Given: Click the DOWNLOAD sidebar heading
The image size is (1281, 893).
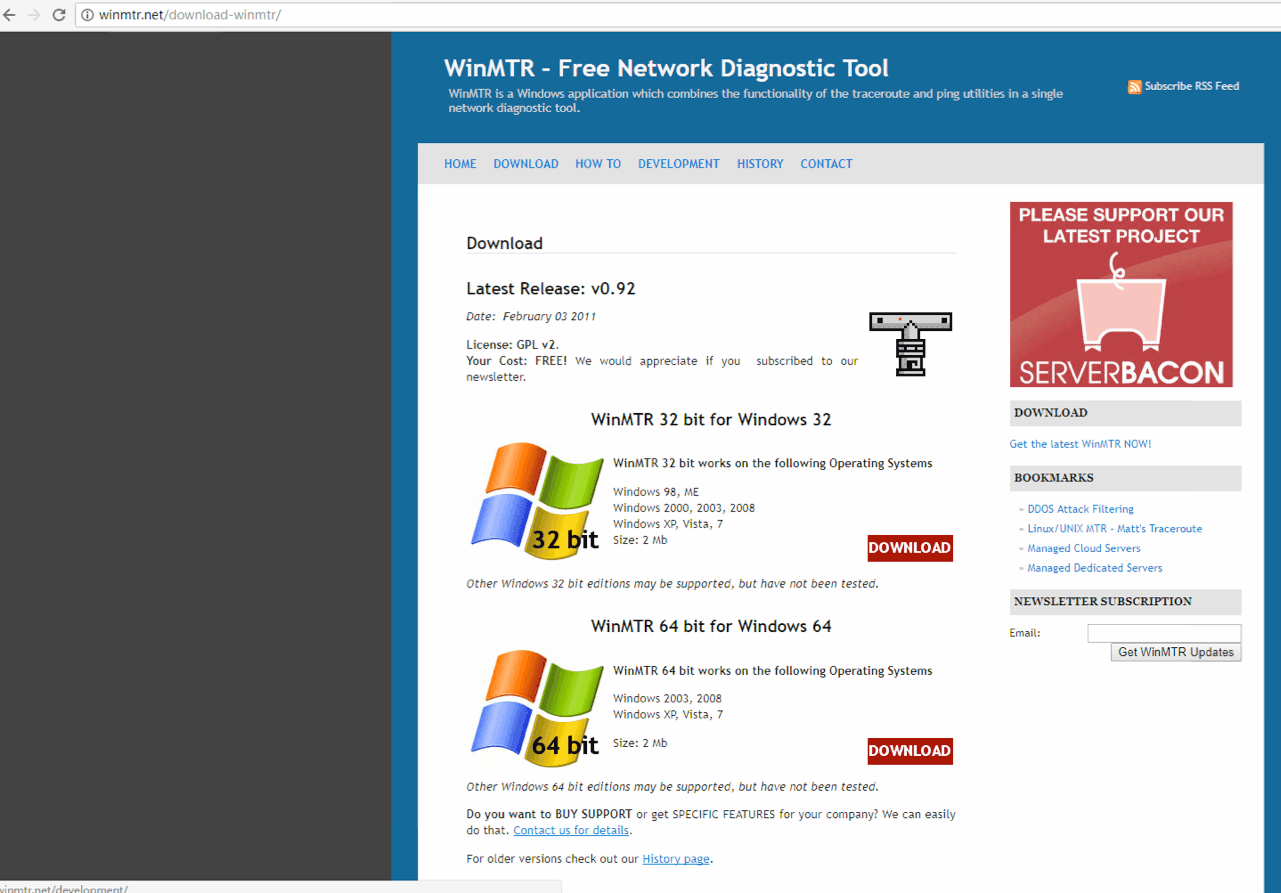Looking at the screenshot, I should (1051, 413).
